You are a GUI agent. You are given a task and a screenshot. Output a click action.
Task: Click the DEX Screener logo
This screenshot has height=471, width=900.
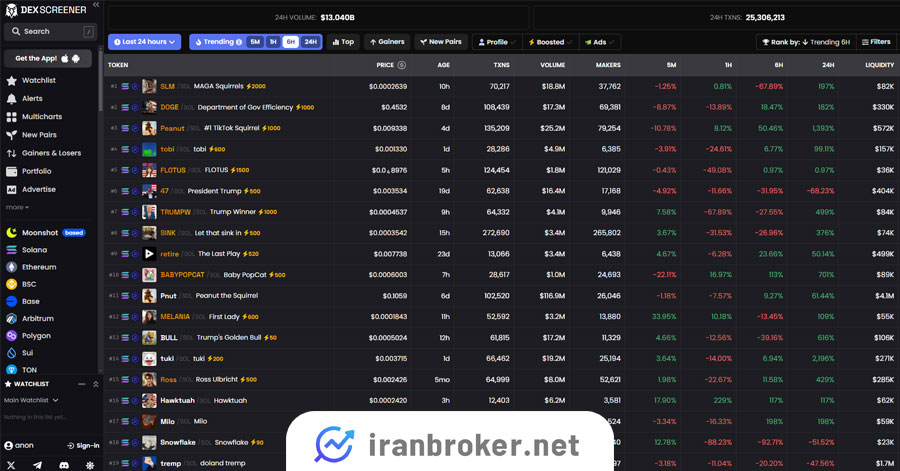[46, 10]
